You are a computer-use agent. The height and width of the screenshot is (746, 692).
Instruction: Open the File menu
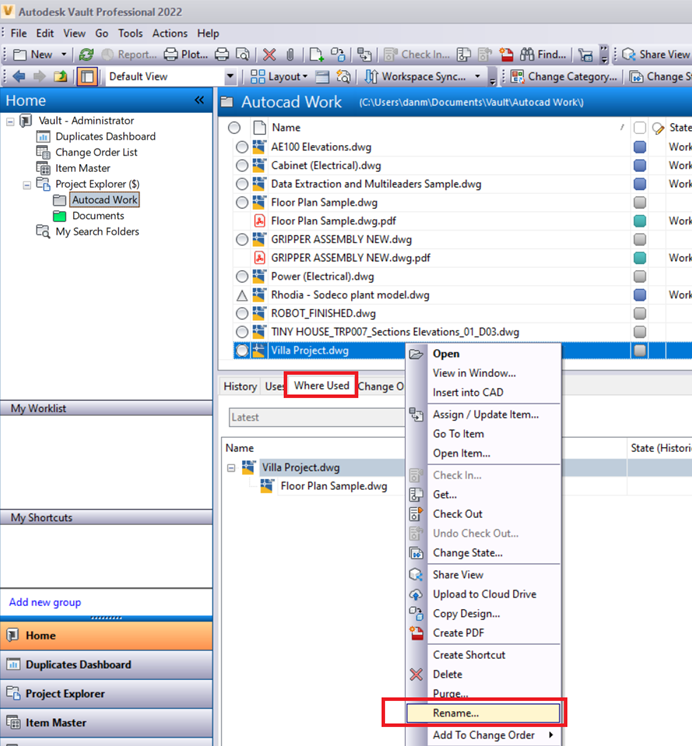tap(19, 33)
